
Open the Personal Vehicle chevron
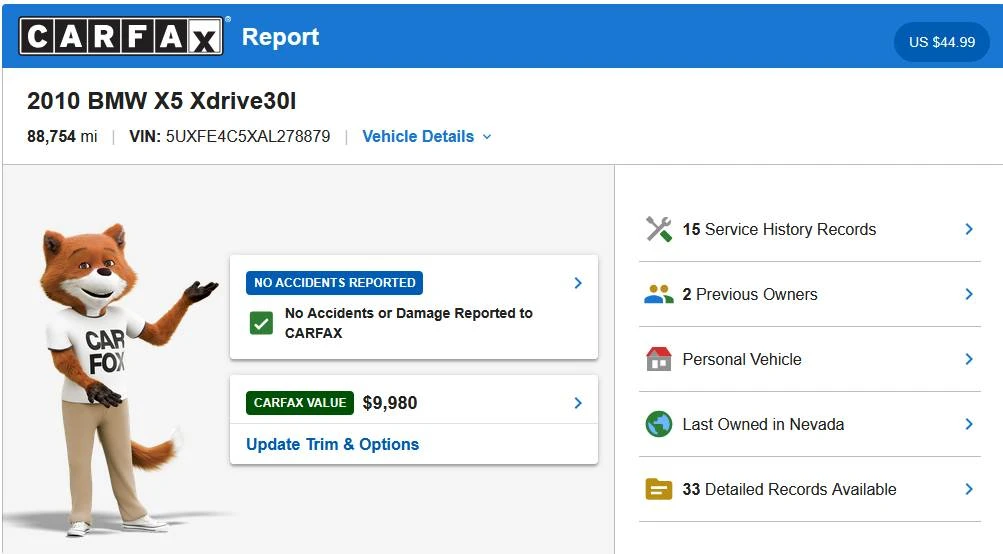(969, 359)
